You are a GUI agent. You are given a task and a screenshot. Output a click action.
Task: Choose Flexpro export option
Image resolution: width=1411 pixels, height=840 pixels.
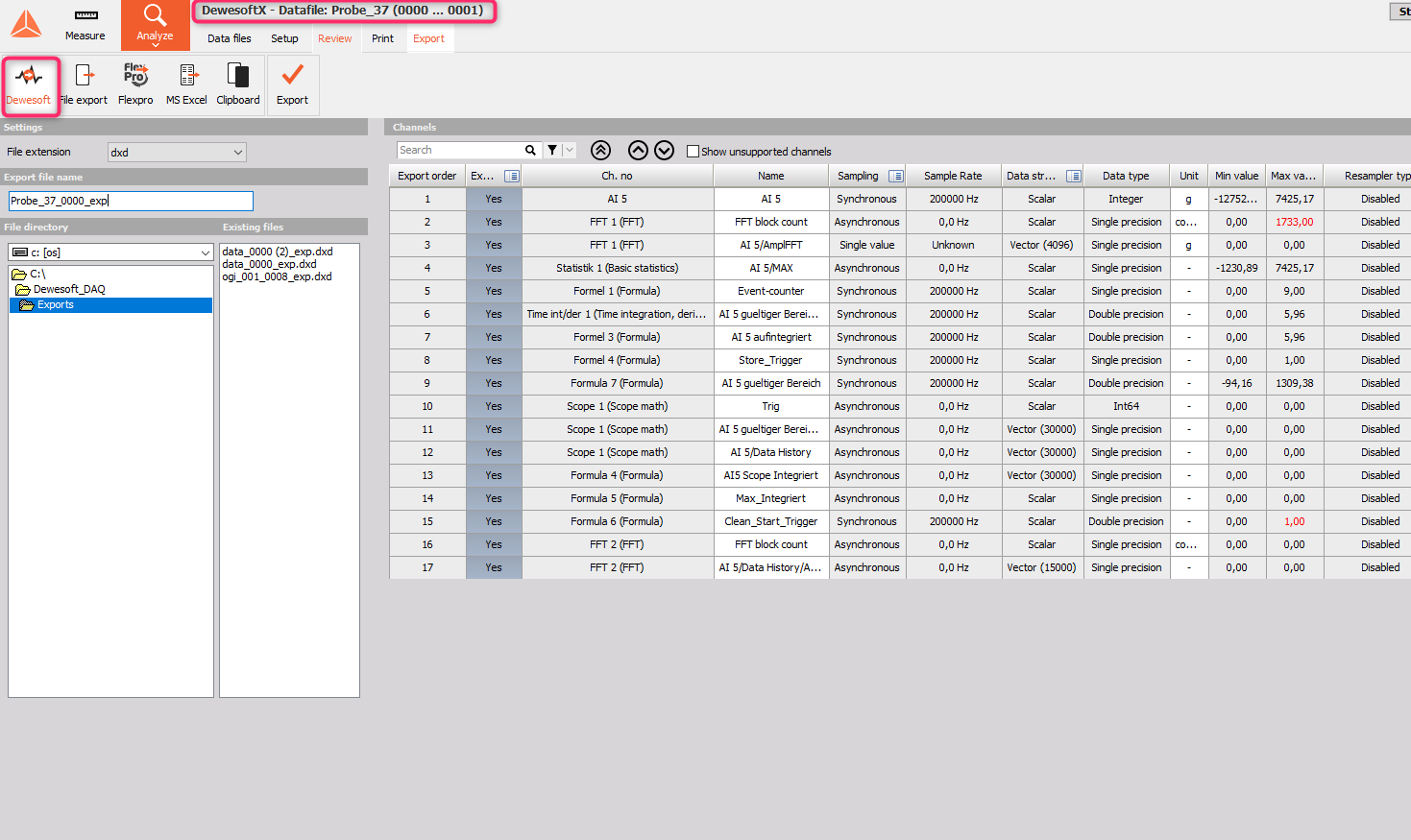[135, 85]
